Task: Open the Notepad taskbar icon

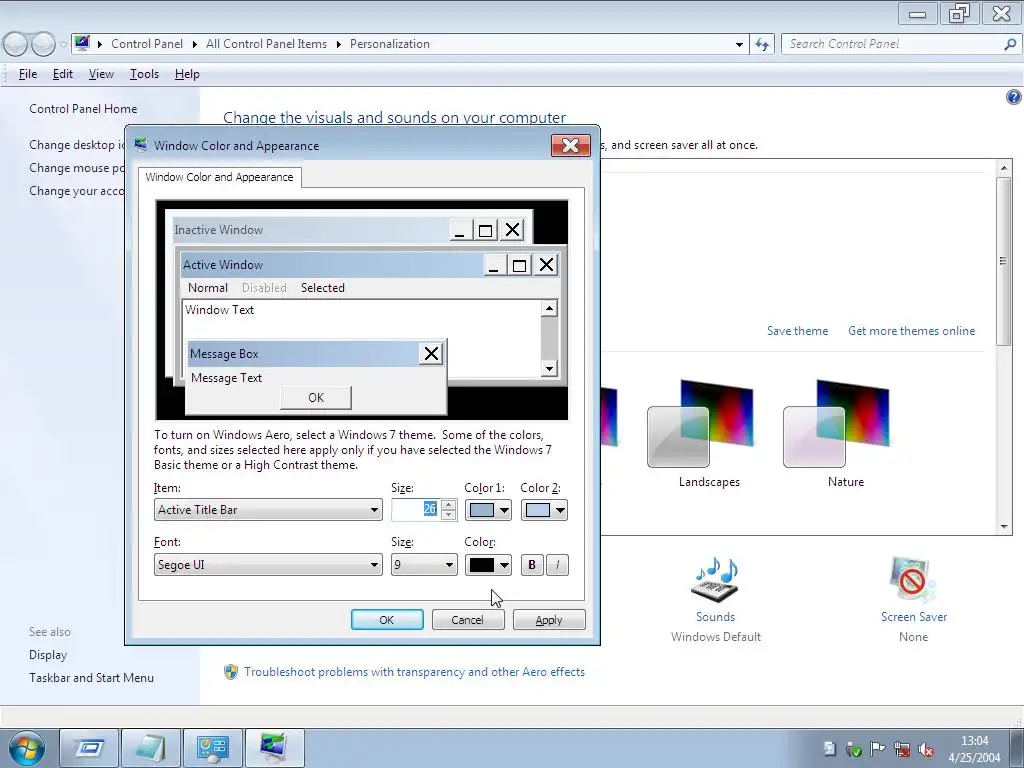Action: point(150,748)
